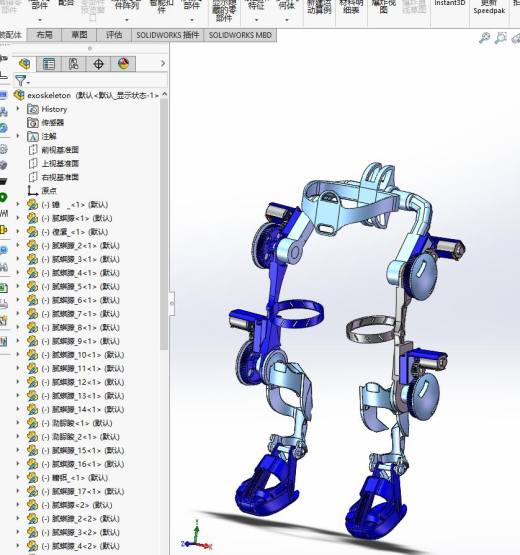Expand the 注解 annotations node
This screenshot has height=555, width=520.
click(18, 136)
